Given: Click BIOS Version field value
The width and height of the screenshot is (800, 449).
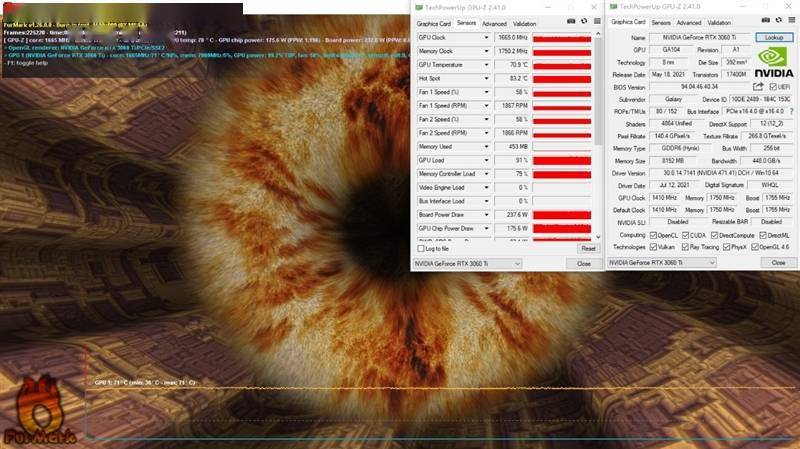Looking at the screenshot, I should (x=699, y=87).
